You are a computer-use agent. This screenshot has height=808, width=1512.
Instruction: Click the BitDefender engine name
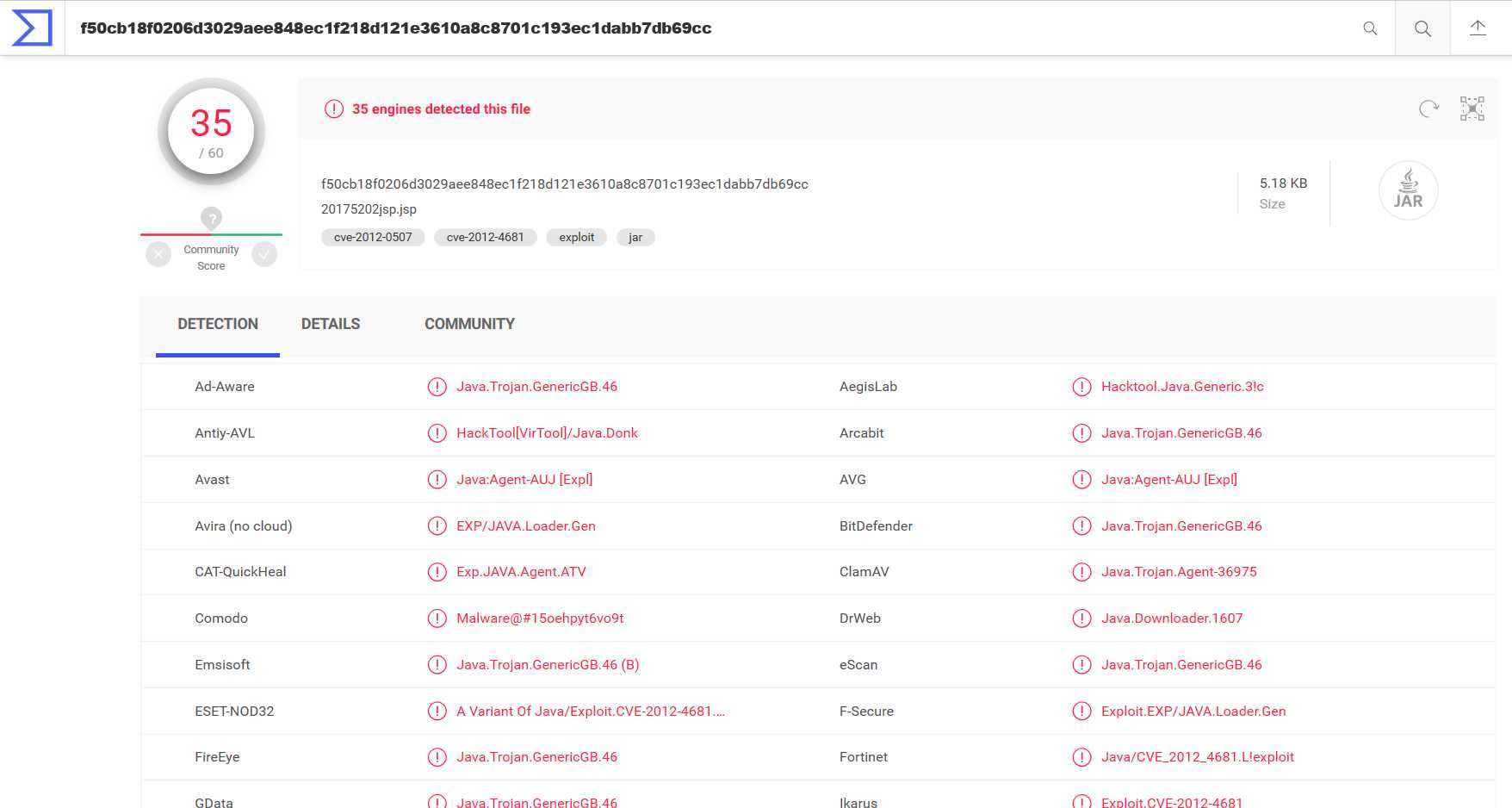coord(876,526)
